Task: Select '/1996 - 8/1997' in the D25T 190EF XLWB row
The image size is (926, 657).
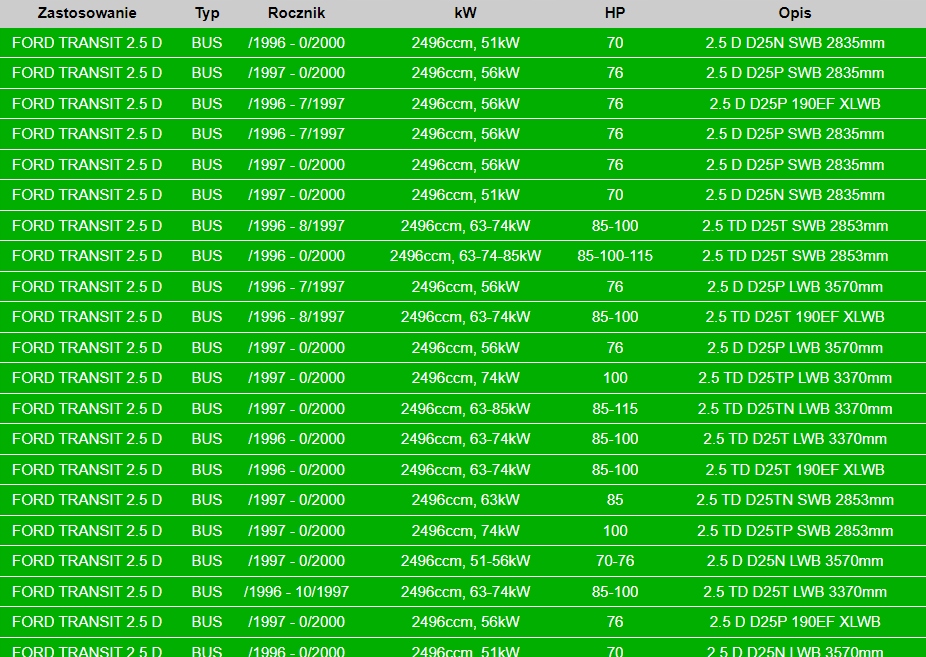Action: 296,317
